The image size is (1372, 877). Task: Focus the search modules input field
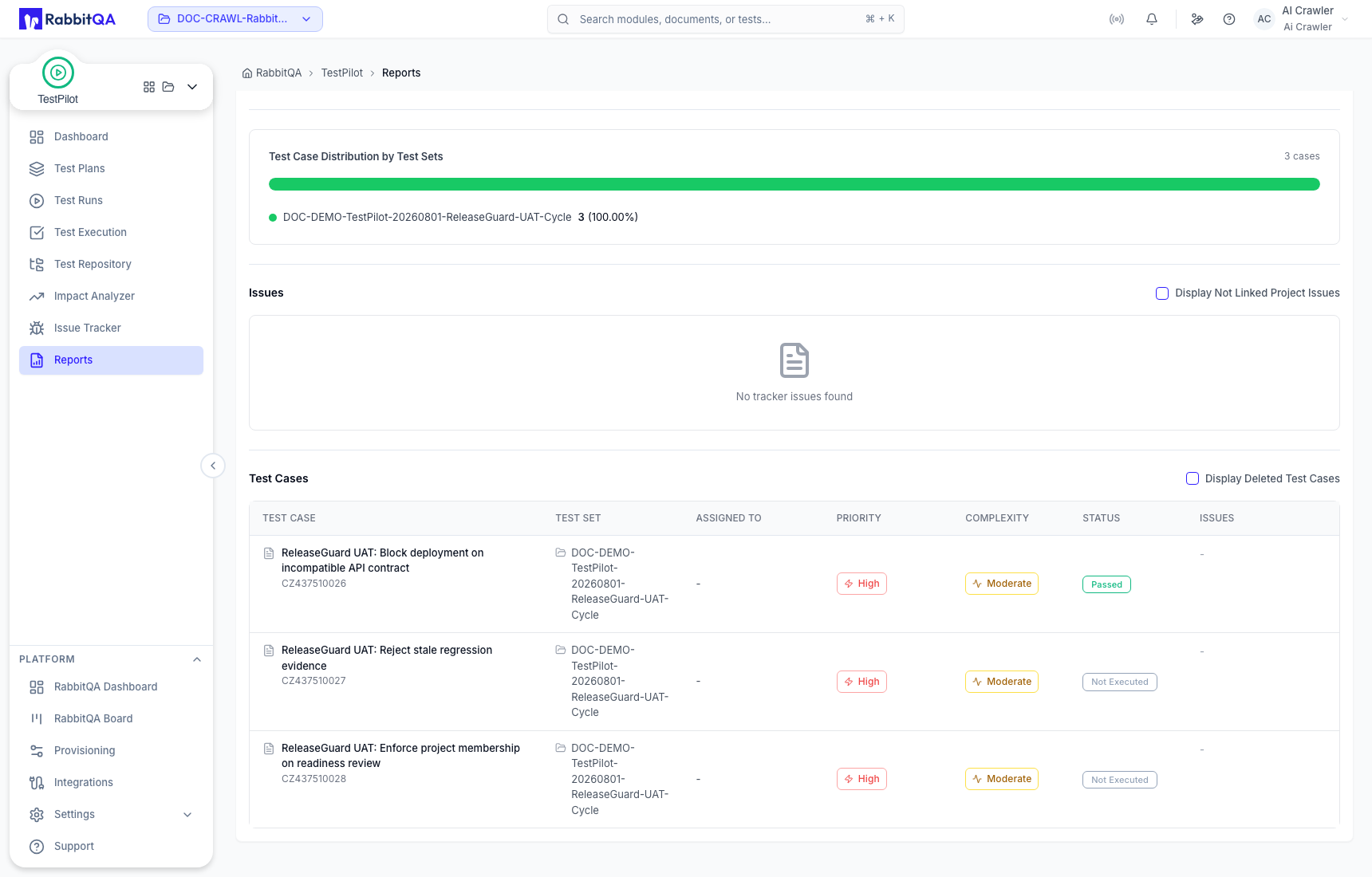pyautogui.click(x=726, y=19)
